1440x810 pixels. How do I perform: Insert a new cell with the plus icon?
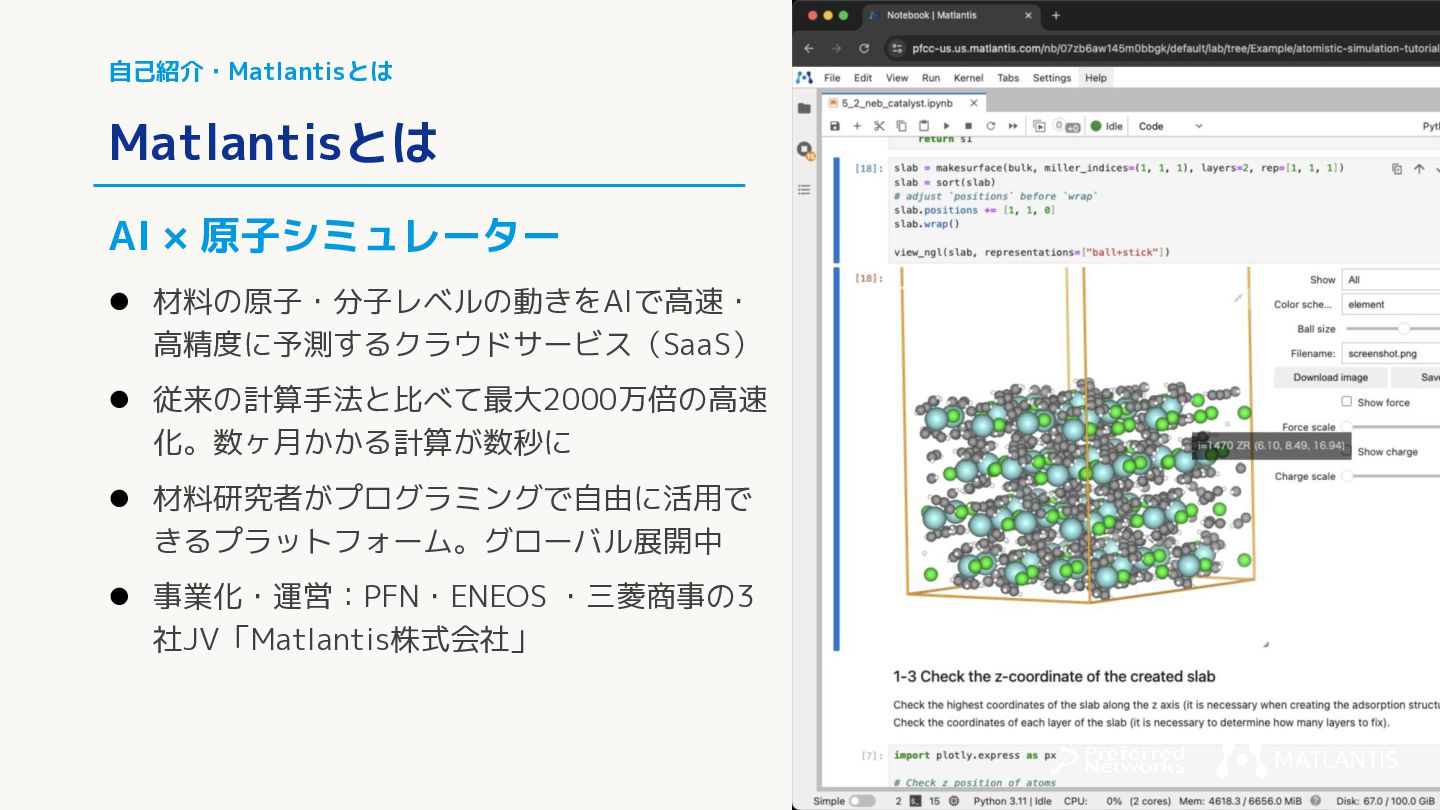point(857,126)
